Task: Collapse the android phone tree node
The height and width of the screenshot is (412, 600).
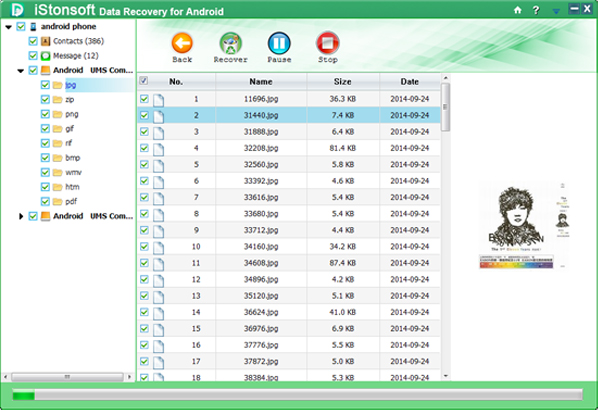Action: (x=8, y=27)
